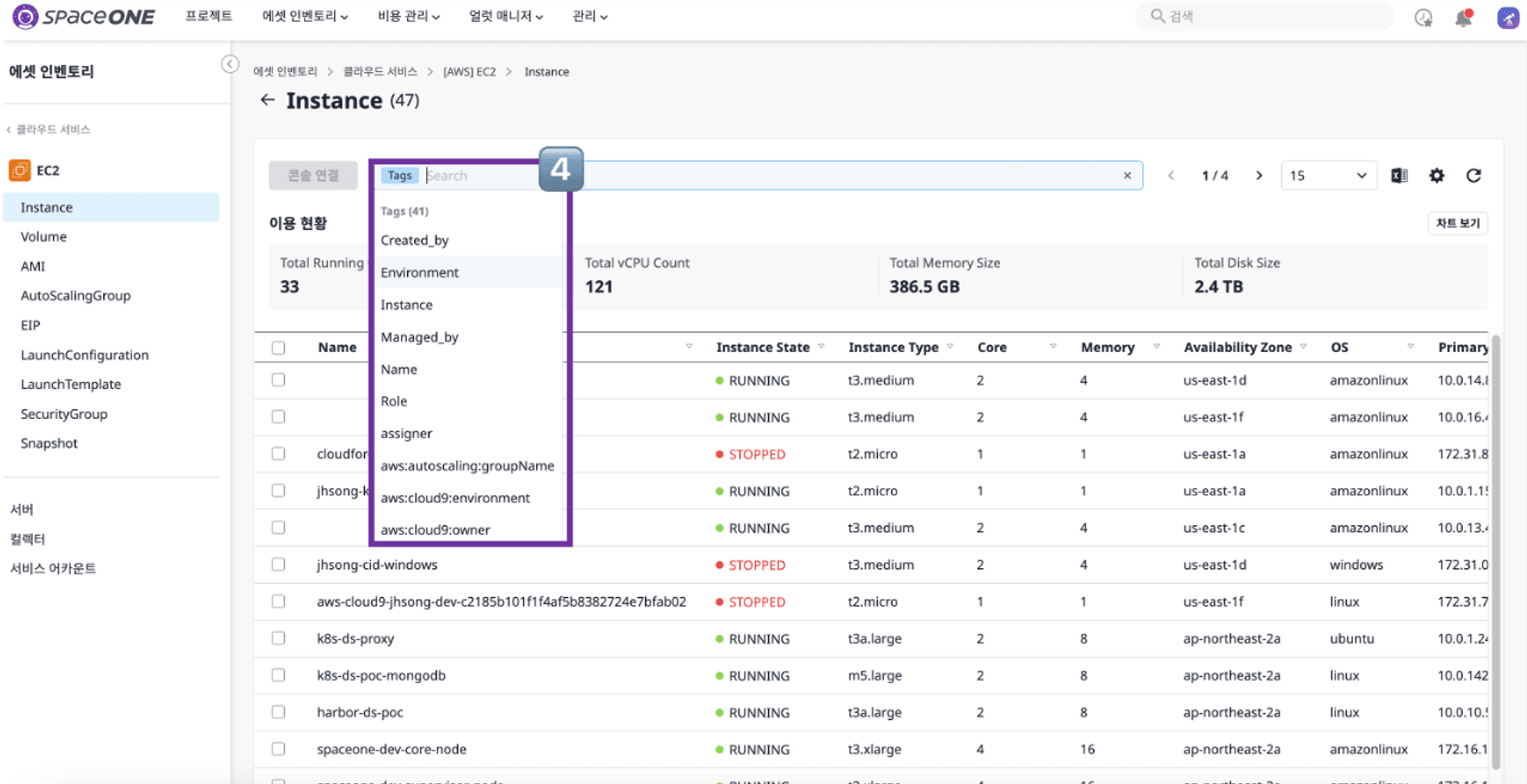Collapse the sidebar with the arrow icon

pos(230,64)
